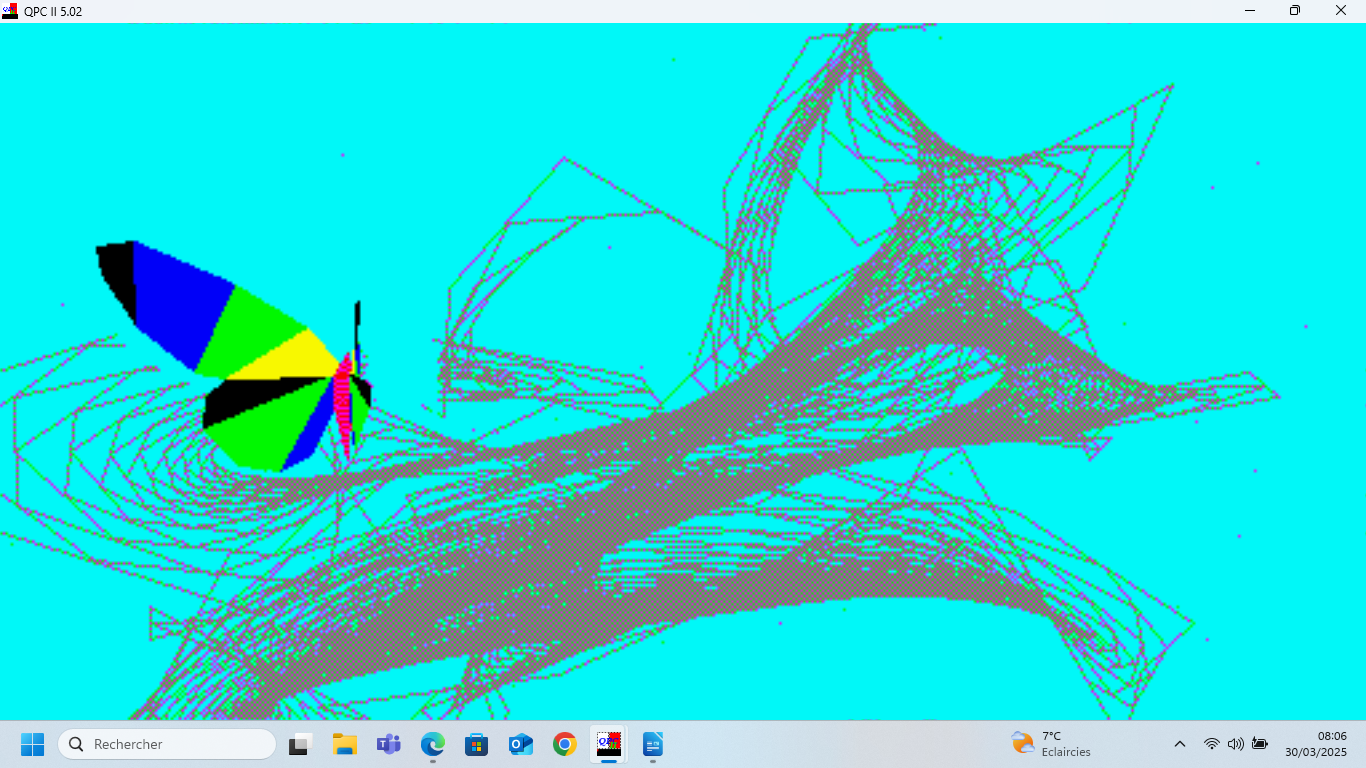Click the speaker volume icon
Image resolution: width=1366 pixels, height=768 pixels.
tap(1236, 744)
